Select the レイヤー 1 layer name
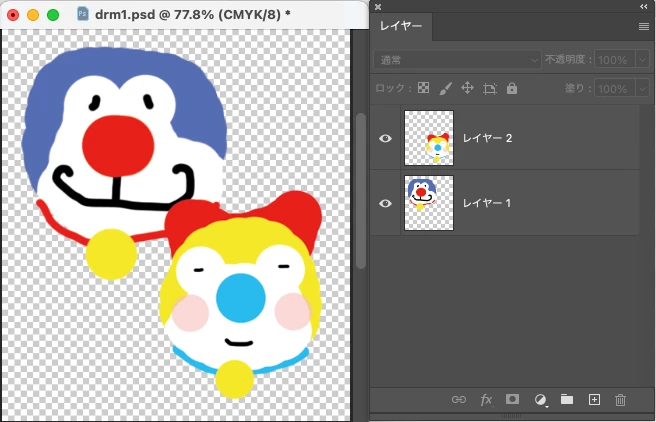The height and width of the screenshot is (422, 656). [x=487, y=203]
